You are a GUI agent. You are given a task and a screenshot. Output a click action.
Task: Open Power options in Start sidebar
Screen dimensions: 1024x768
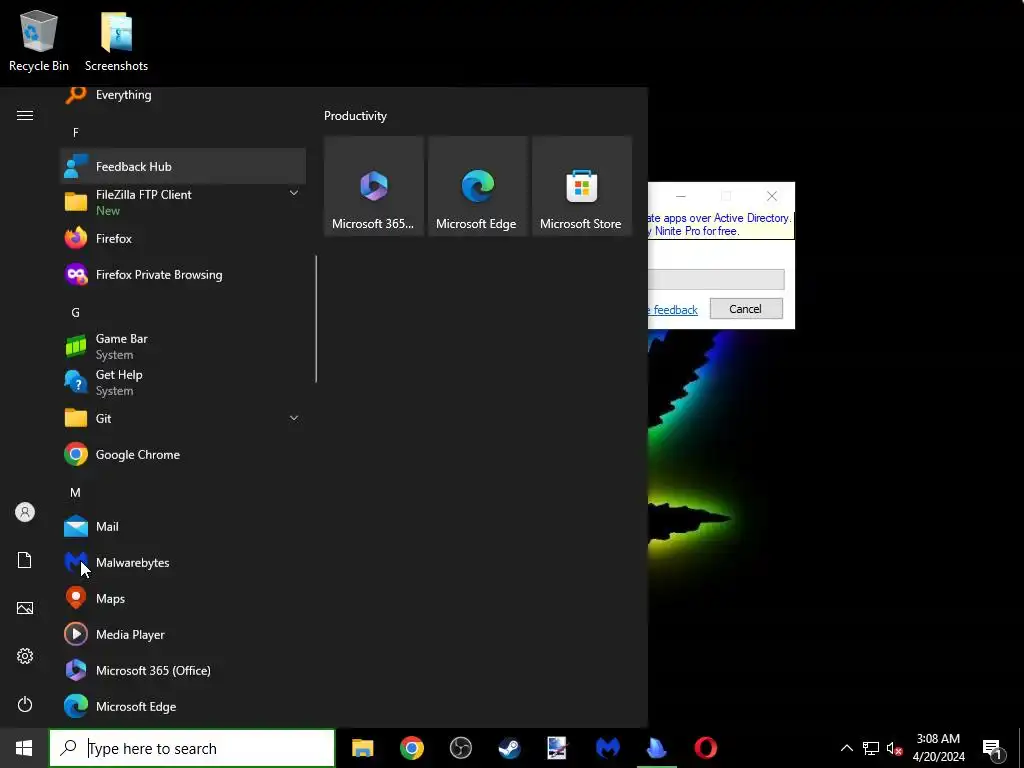coord(25,704)
